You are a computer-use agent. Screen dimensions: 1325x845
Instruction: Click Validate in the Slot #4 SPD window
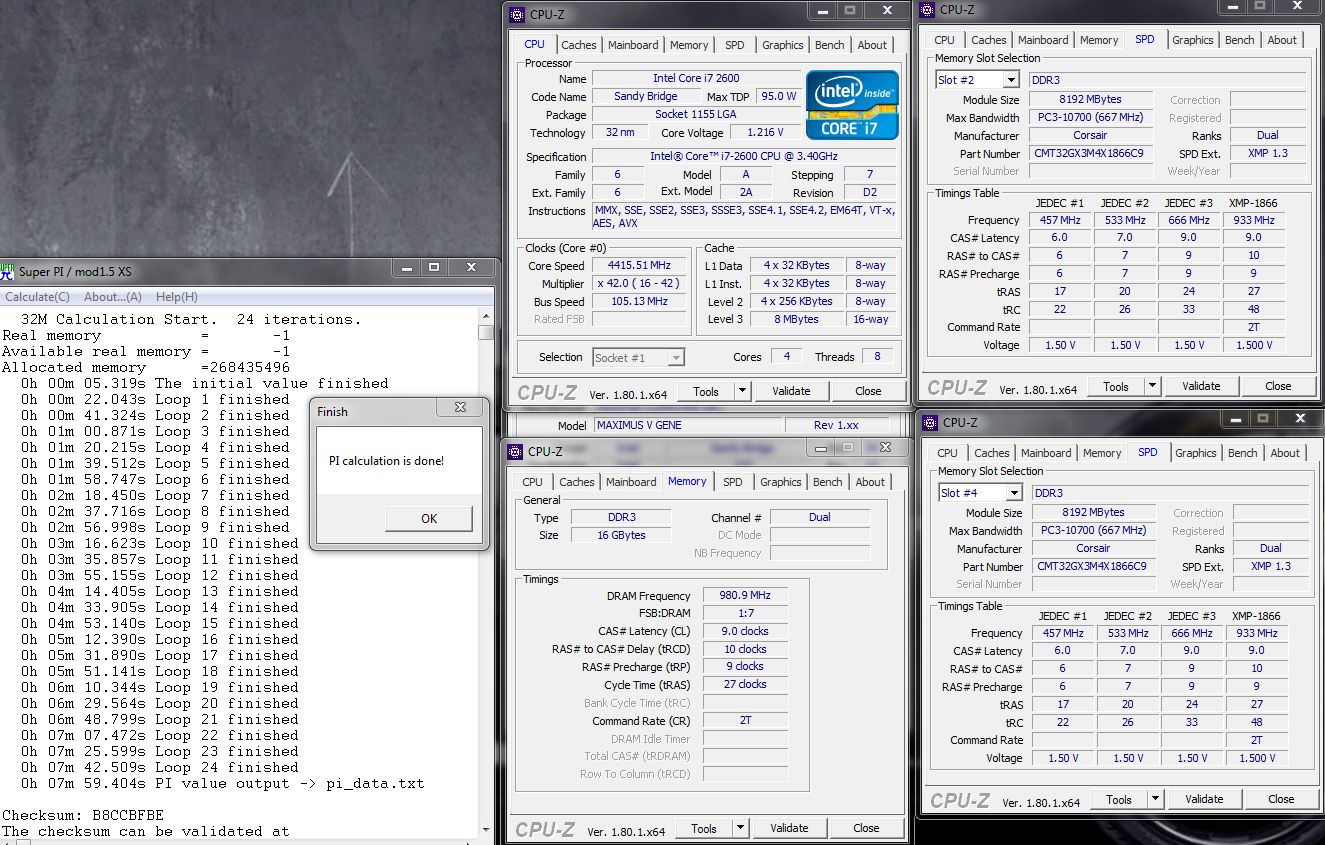1204,799
